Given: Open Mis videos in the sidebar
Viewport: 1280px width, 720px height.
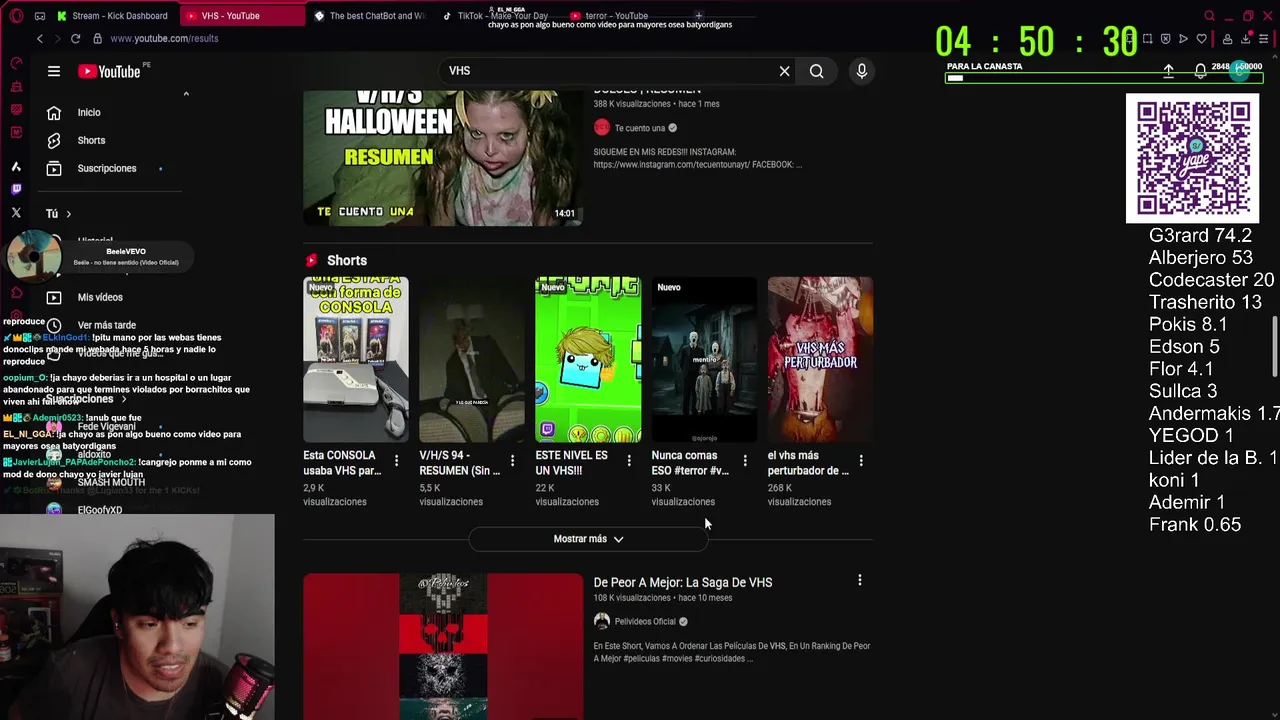Looking at the screenshot, I should (100, 297).
